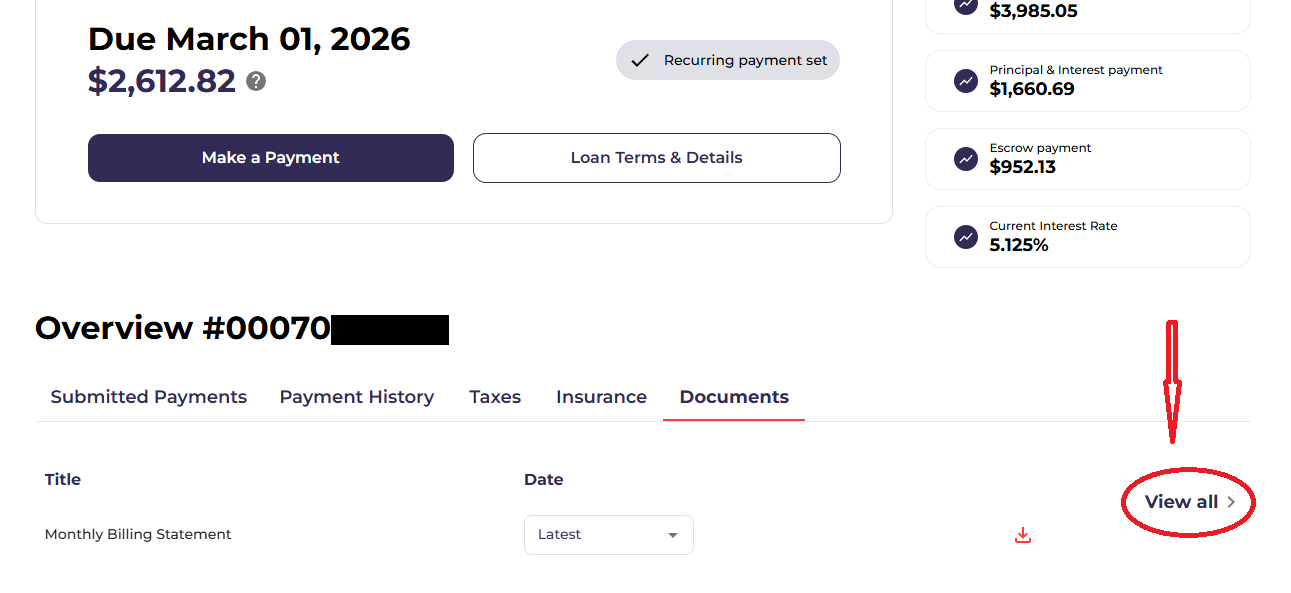Click the Current Interest Rate trend icon
The image size is (1291, 593).
click(x=965, y=237)
